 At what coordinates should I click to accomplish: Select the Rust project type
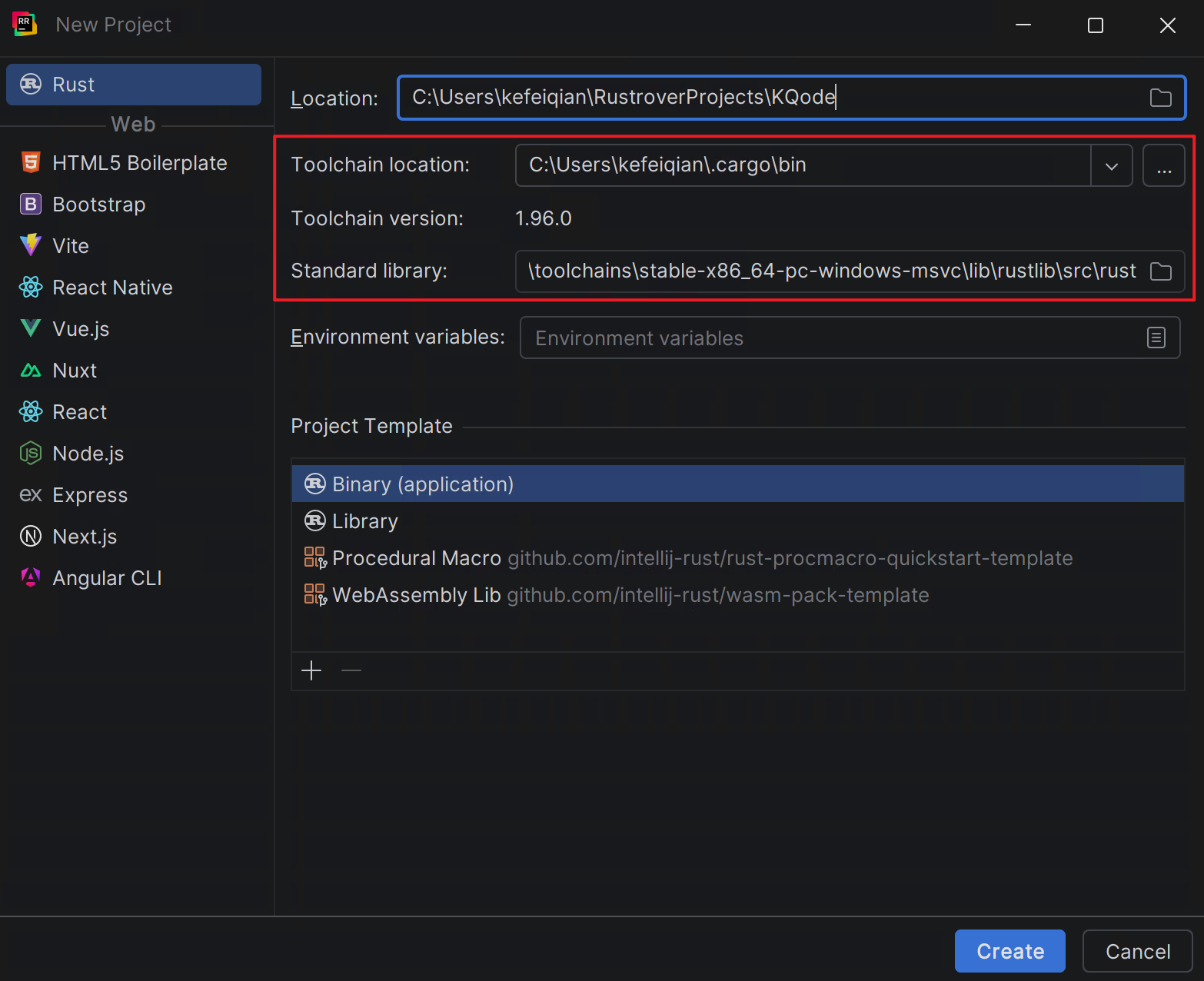tap(134, 85)
